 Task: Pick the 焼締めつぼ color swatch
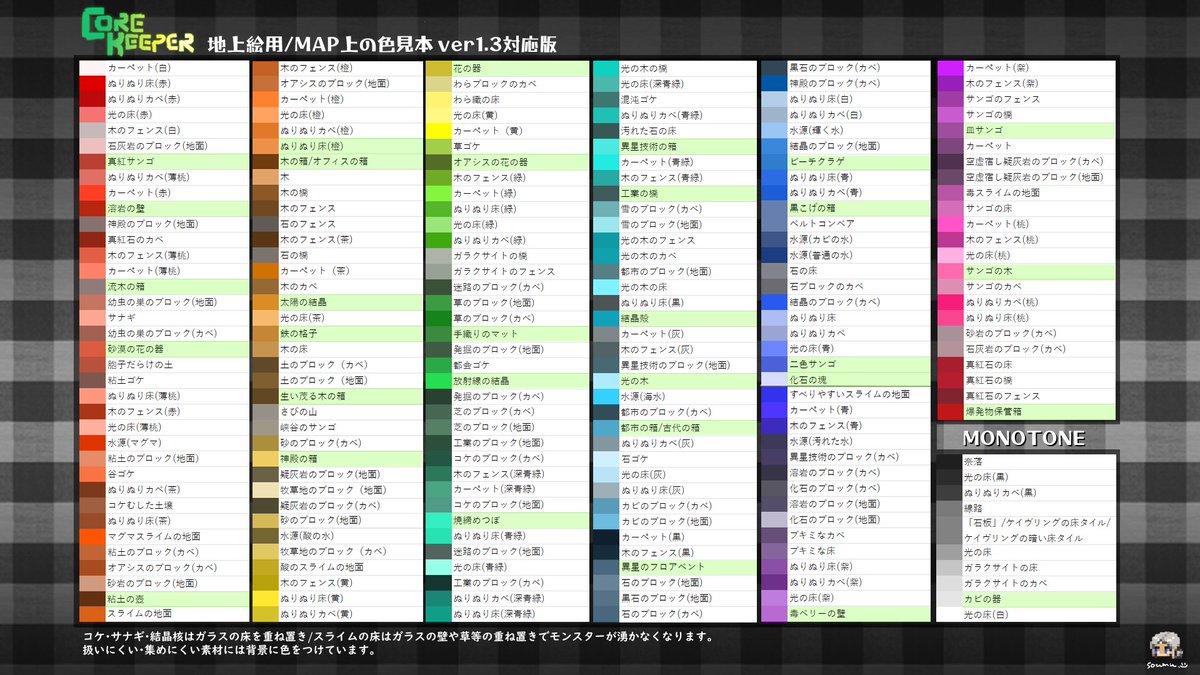439,521
